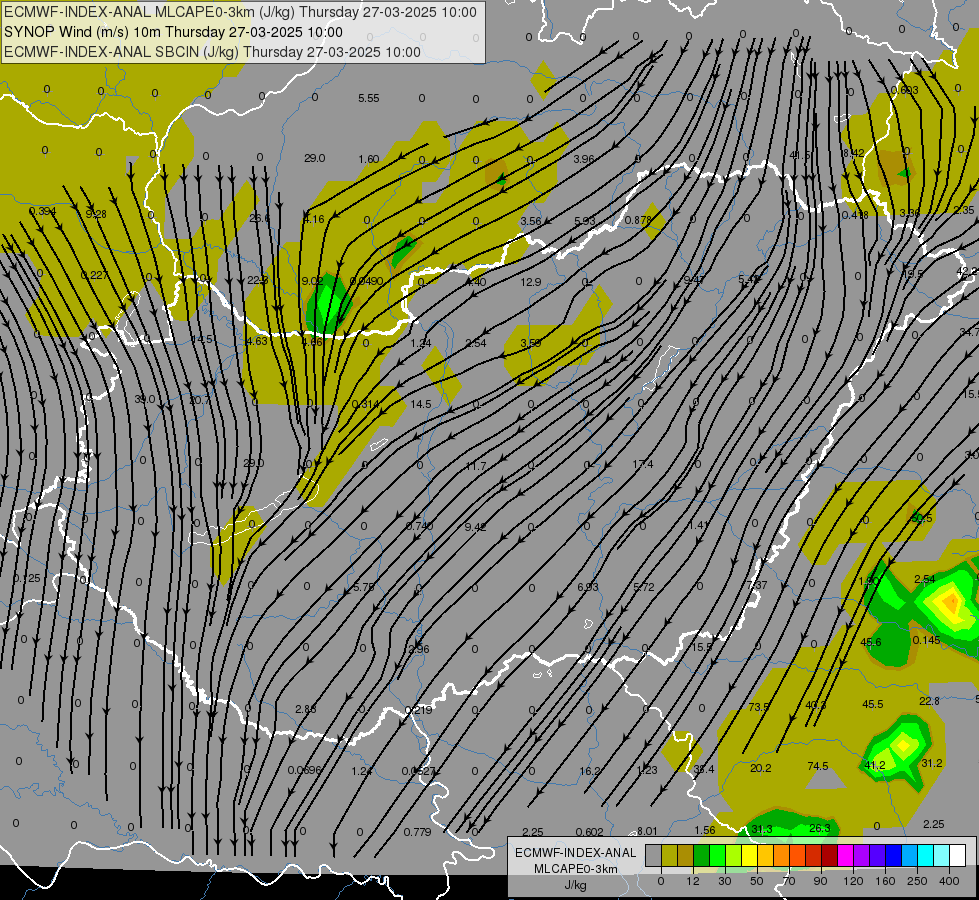Screen dimensions: 979x900
Task: Click the legend tick label 120
Action: [853, 881]
